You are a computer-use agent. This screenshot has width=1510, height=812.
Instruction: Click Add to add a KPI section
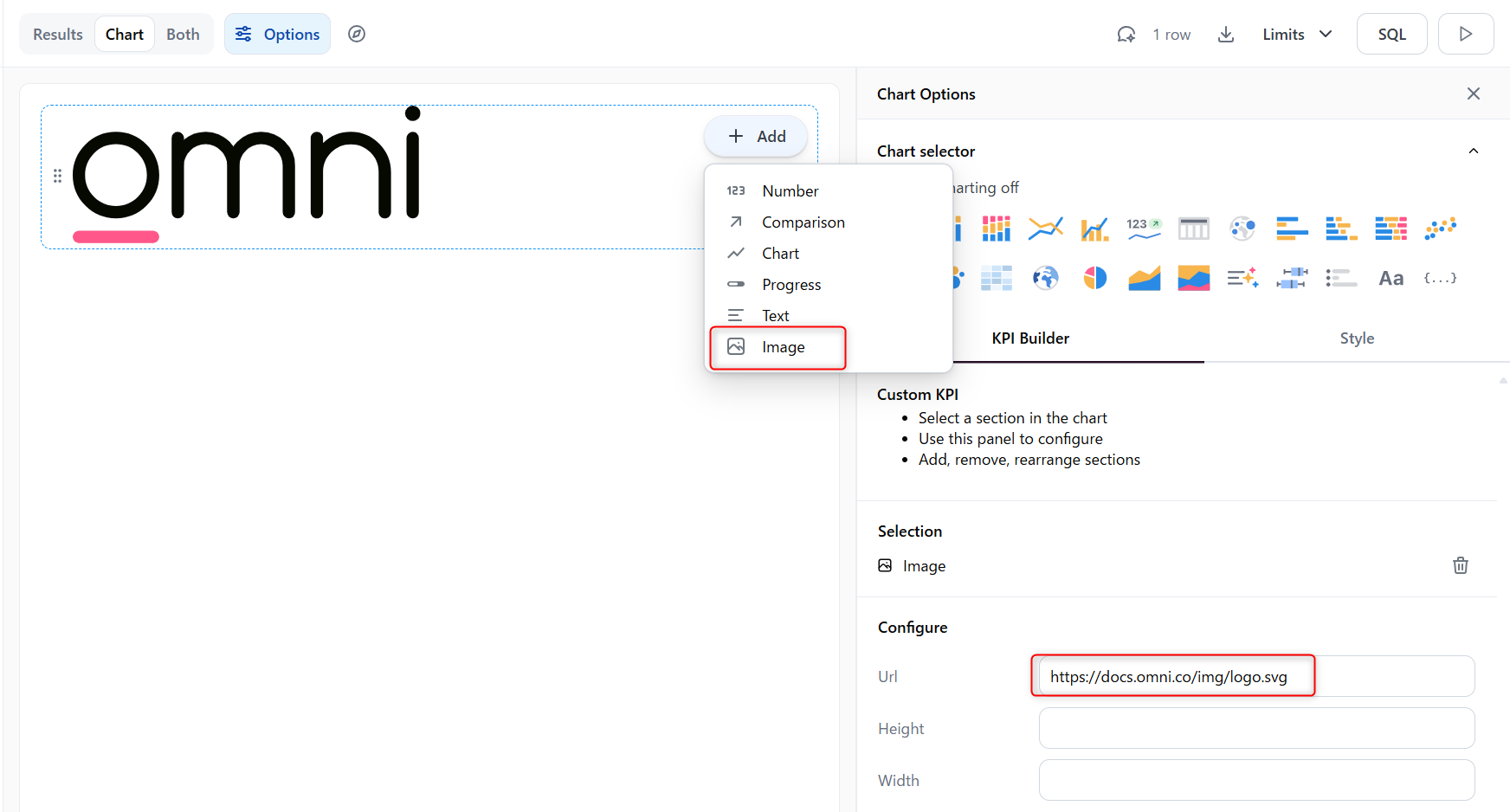point(756,137)
